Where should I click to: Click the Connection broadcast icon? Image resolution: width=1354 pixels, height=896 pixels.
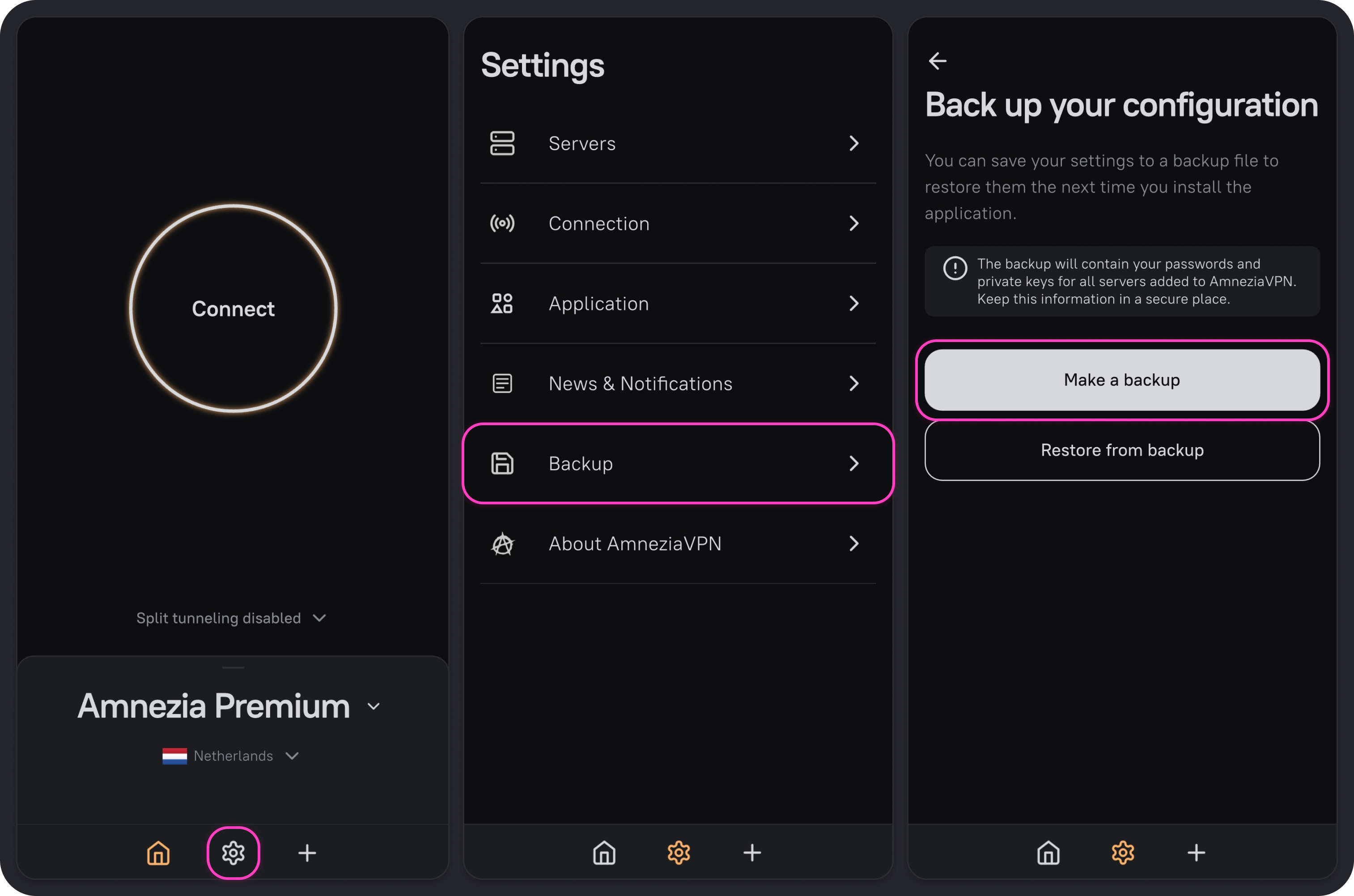tap(502, 224)
